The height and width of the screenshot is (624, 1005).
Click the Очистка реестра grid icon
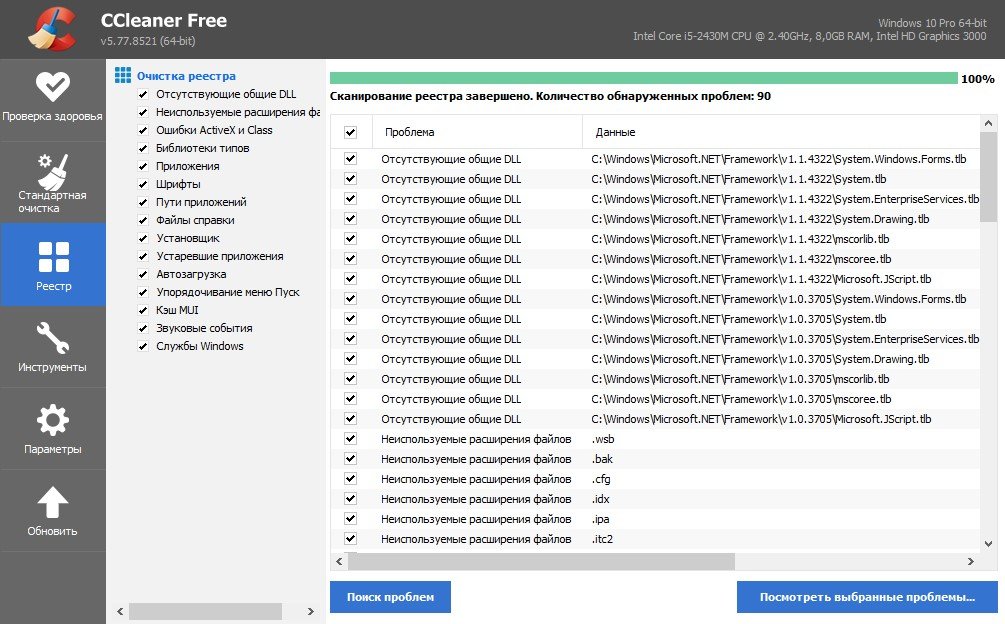pyautogui.click(x=123, y=75)
